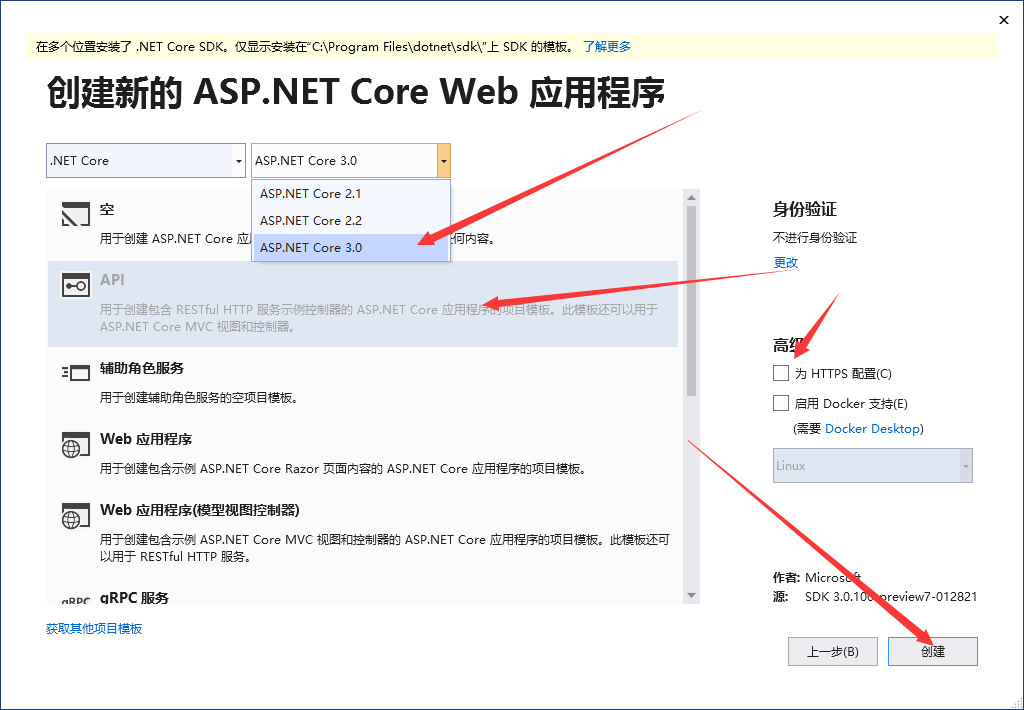The height and width of the screenshot is (710, 1024).
Task: Choose ASP.NET Core 2.1 from the list
Action: [x=351, y=194]
